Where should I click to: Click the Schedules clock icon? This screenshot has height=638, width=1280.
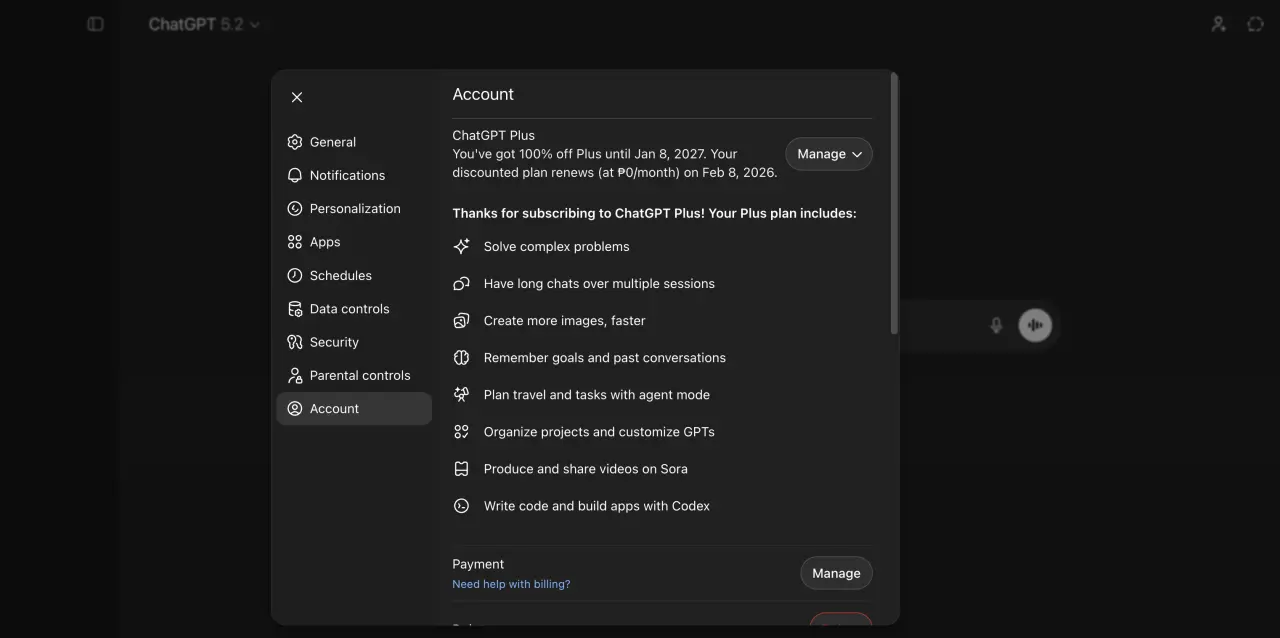(x=295, y=275)
